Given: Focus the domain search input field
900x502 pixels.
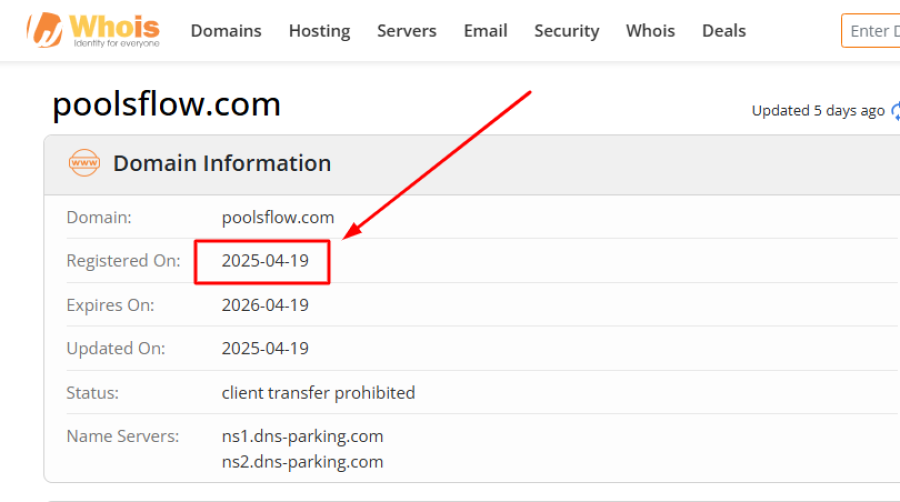Looking at the screenshot, I should 872,31.
